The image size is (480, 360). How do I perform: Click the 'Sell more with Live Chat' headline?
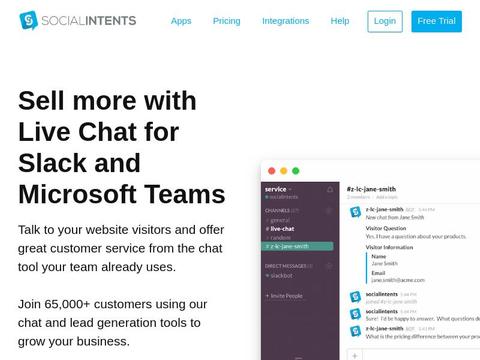122,147
